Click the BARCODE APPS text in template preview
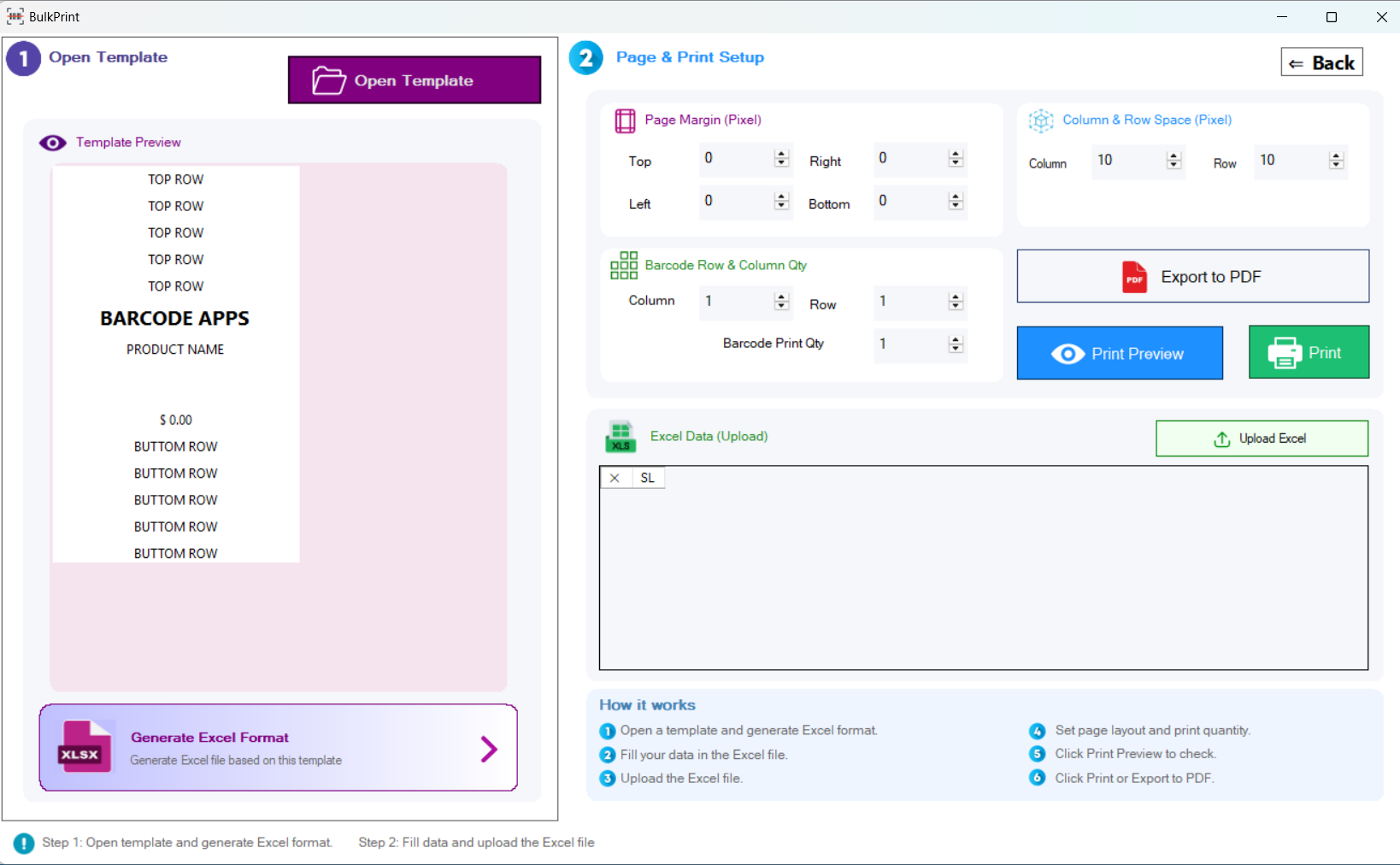The height and width of the screenshot is (865, 1400). pos(175,318)
